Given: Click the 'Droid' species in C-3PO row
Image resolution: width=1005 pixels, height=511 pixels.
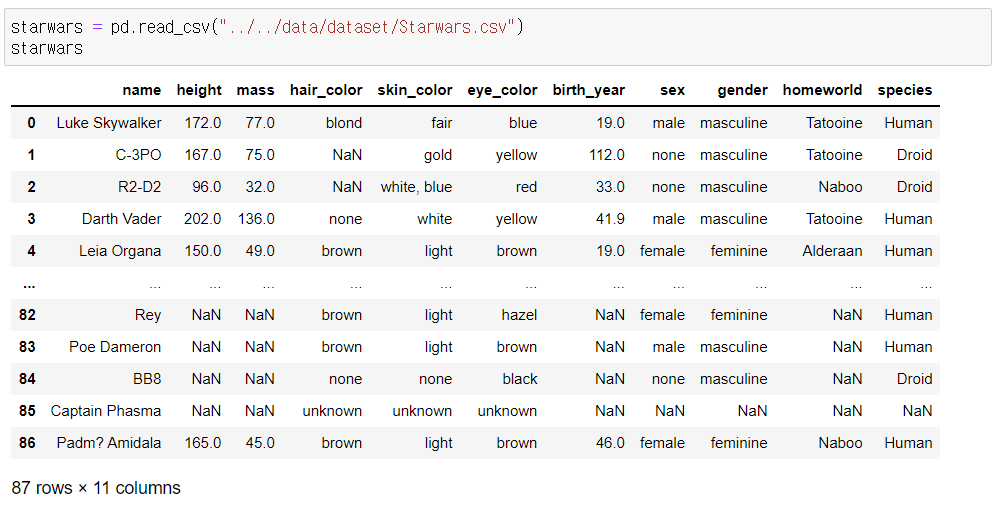Looking at the screenshot, I should tap(915, 155).
